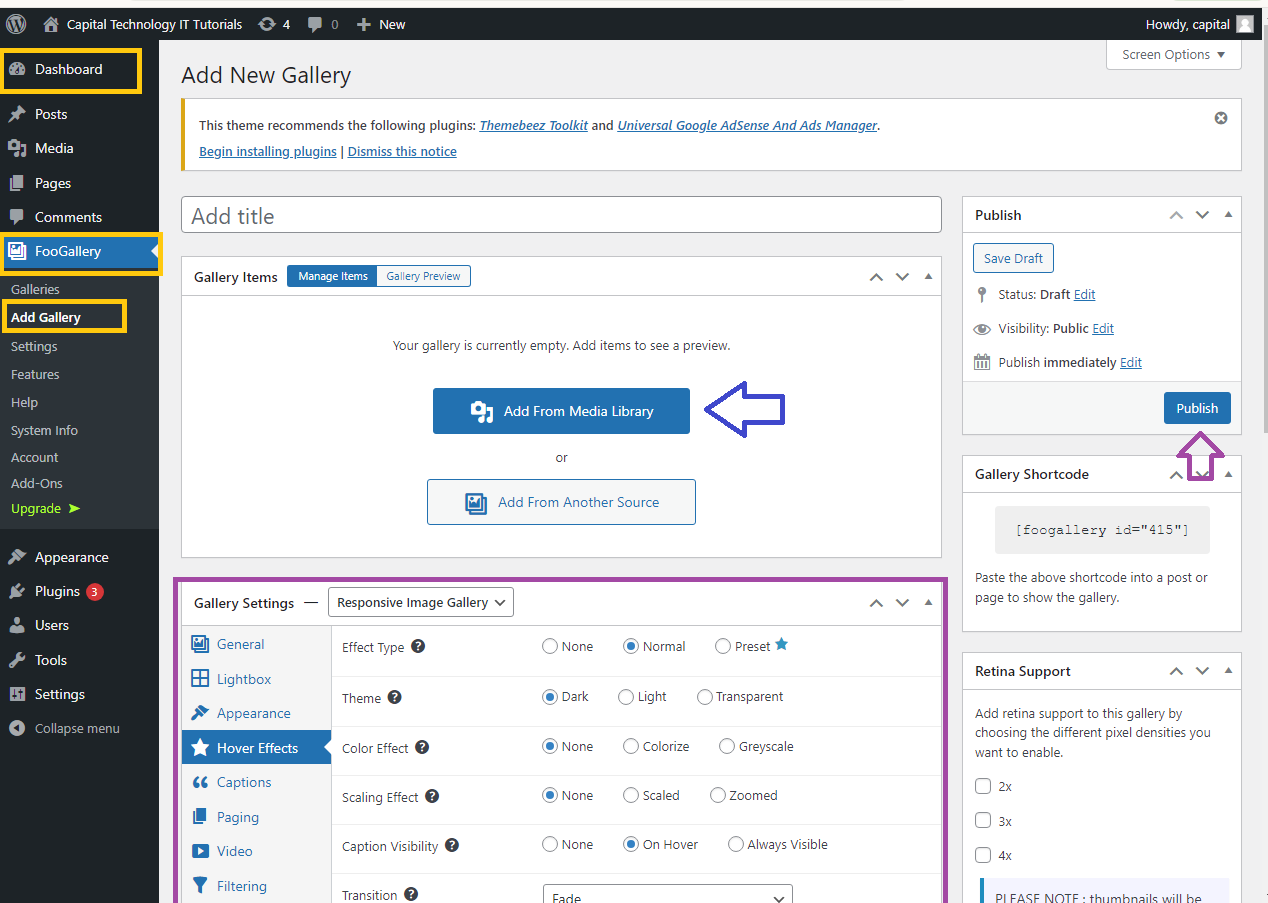
Task: Choose the Light theme radio button
Action: click(x=626, y=696)
